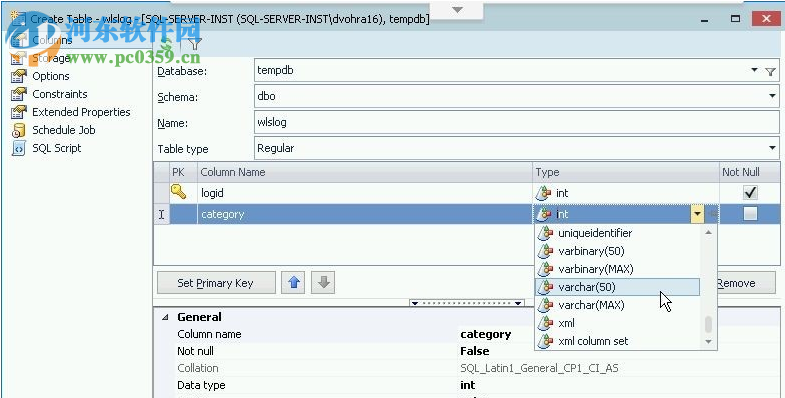Click the type list scrollbar thumb
This screenshot has height=398, width=785.
[708, 324]
